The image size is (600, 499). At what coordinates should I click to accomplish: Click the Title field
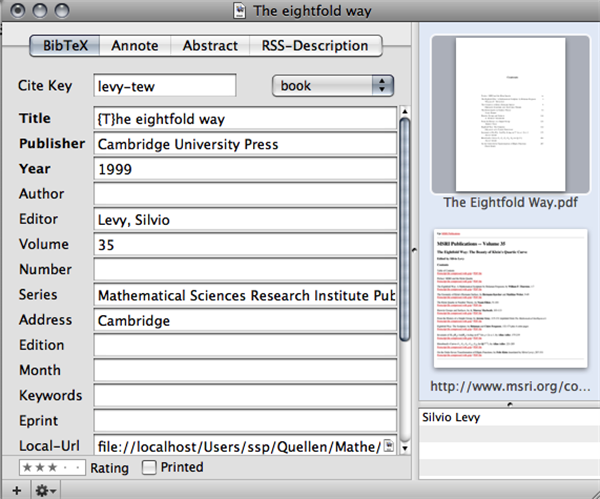[245, 119]
